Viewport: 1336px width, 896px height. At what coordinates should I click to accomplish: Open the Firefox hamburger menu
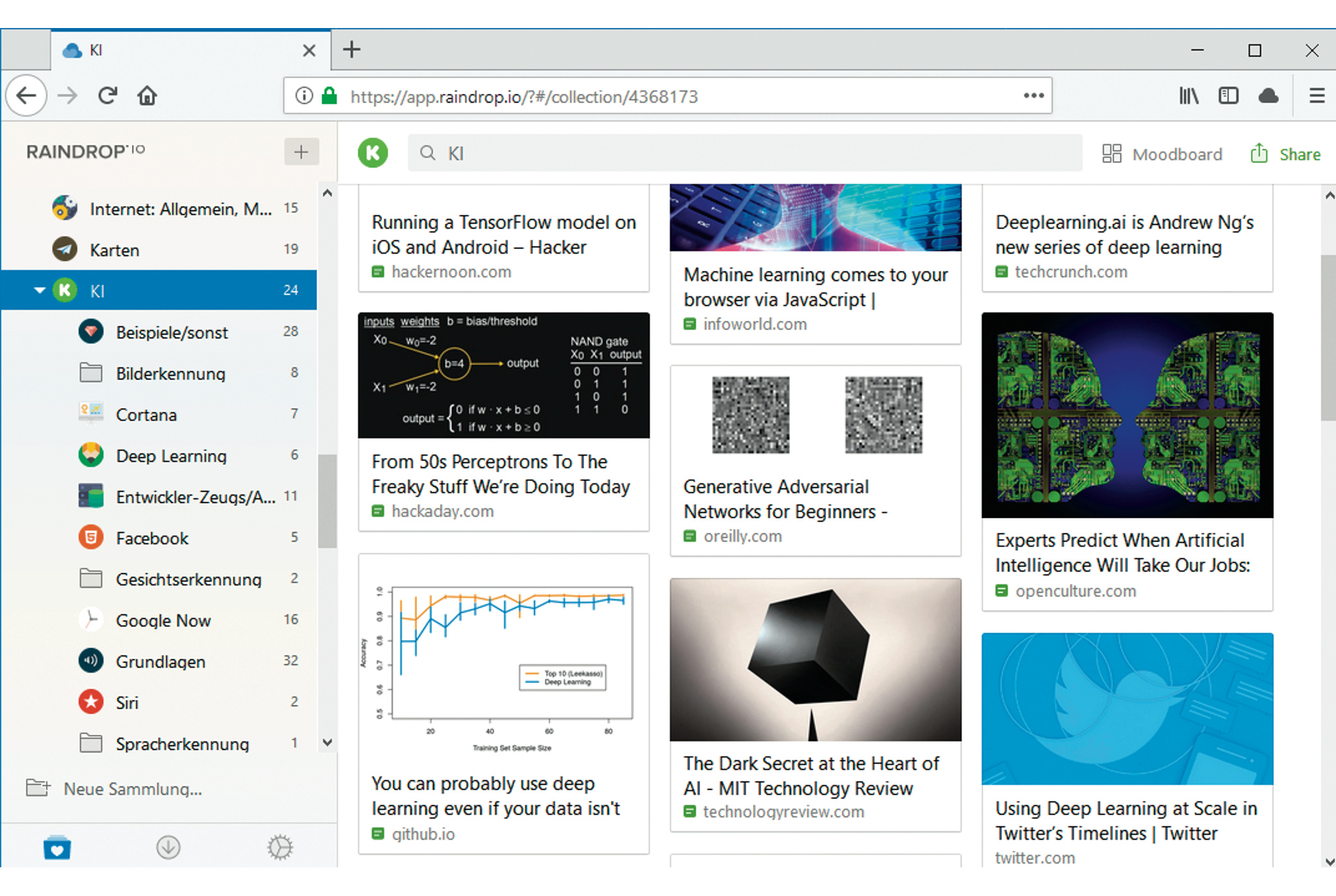tap(1316, 97)
